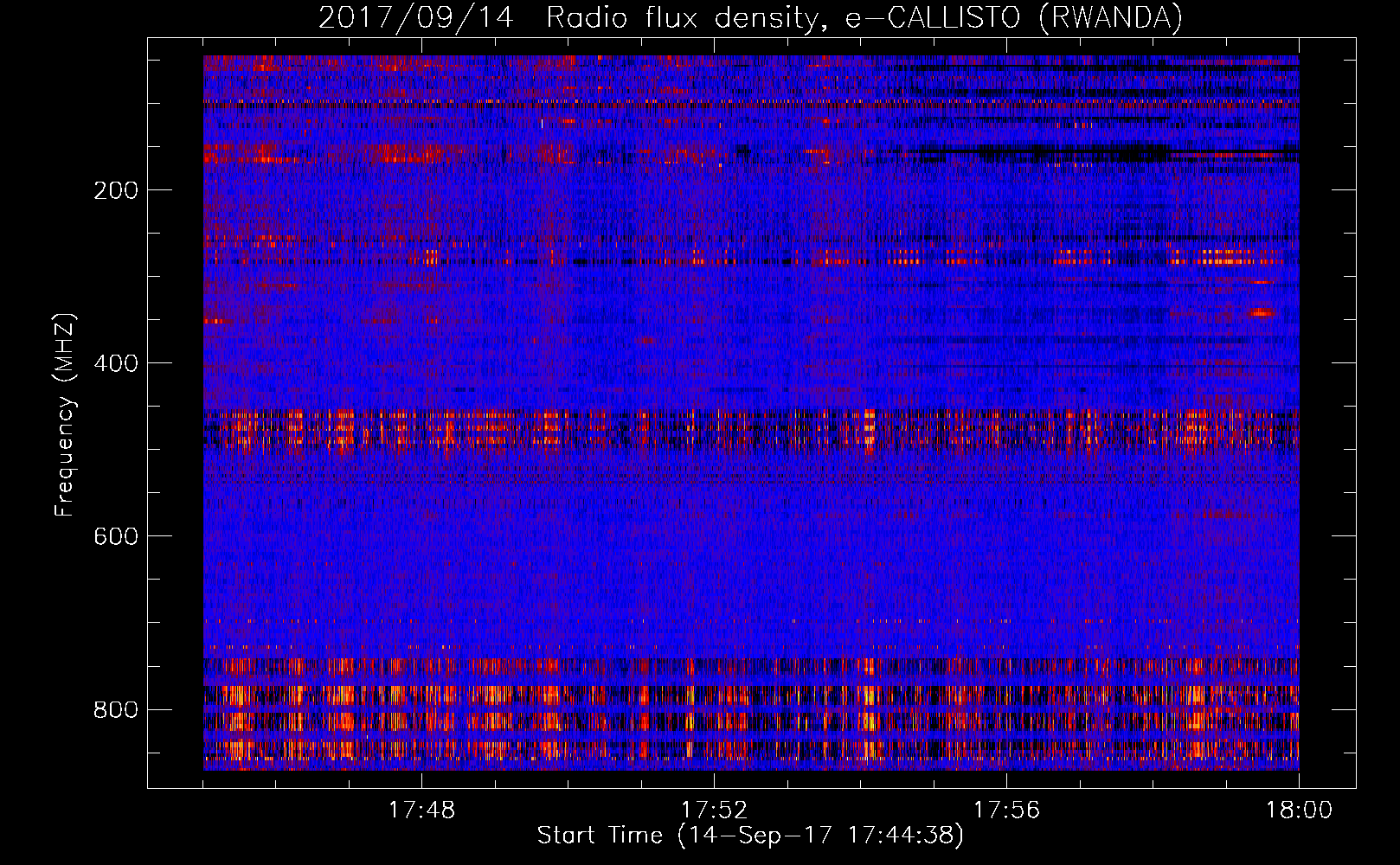The width and height of the screenshot is (1400, 865).
Task: Click the plot title with e-CALLISTO (RWANDA)
Action: pyautogui.click(x=750, y=17)
